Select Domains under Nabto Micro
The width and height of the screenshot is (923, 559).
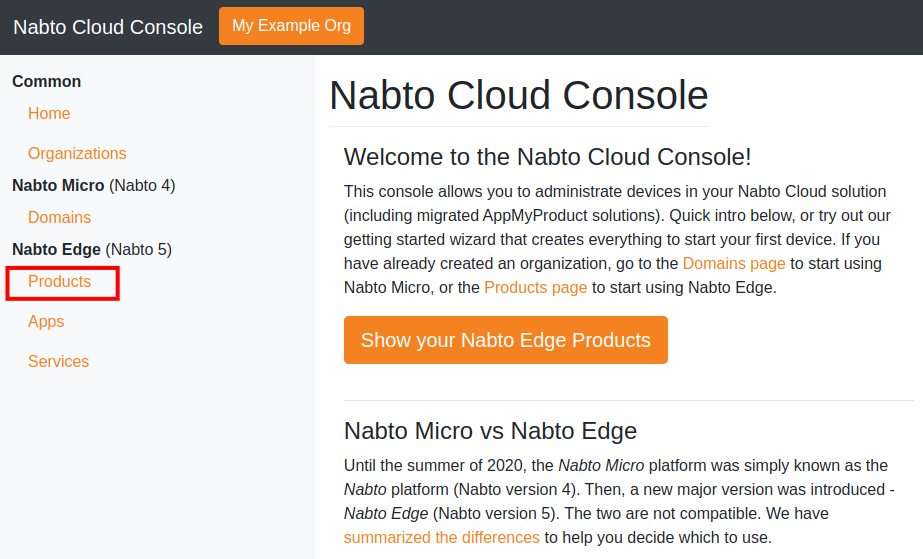click(x=59, y=218)
